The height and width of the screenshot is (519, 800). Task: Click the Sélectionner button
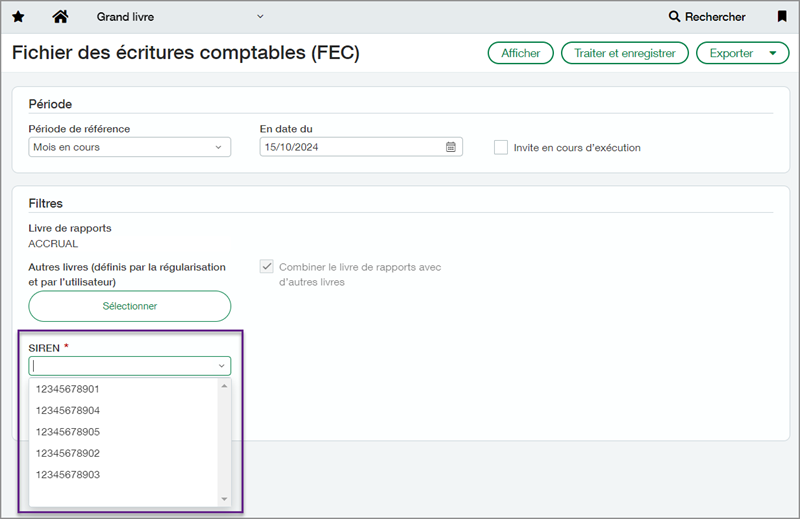(129, 306)
